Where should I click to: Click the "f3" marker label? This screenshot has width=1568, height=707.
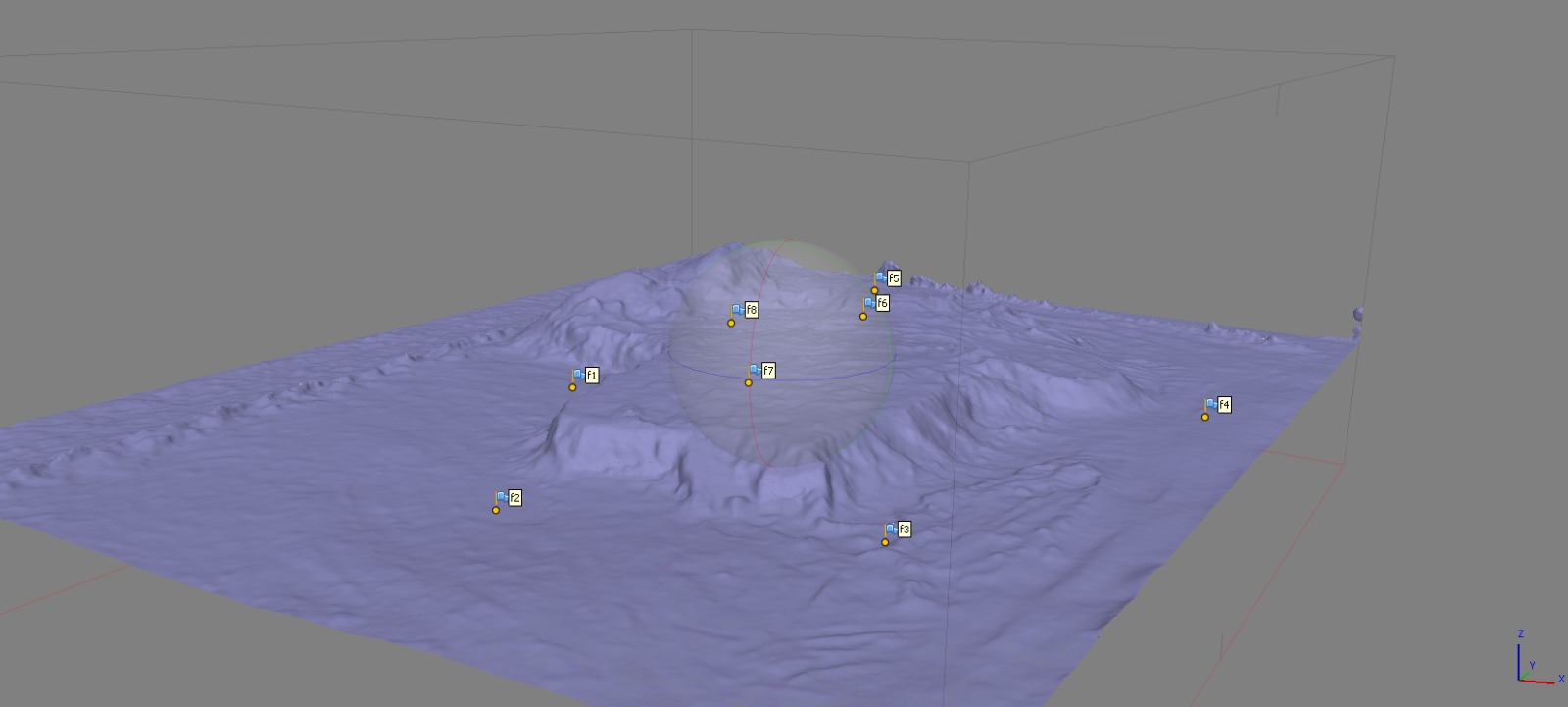click(905, 530)
